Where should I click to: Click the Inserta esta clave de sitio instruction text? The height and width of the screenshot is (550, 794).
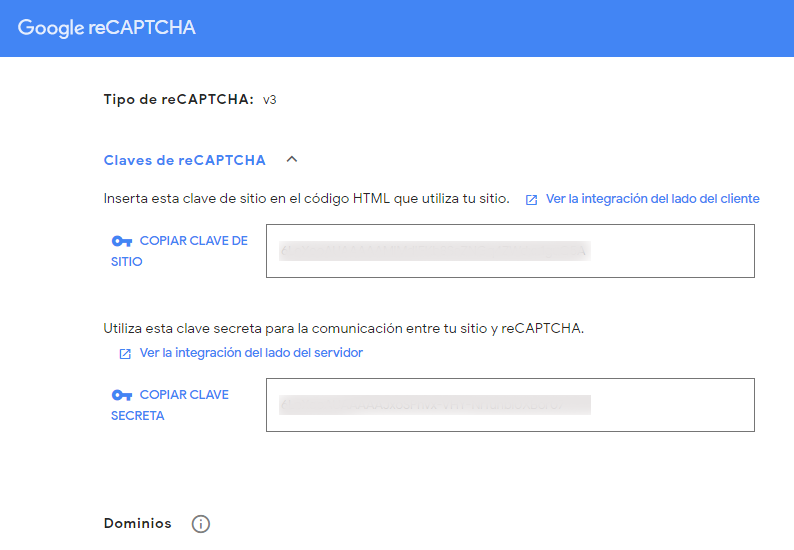tap(306, 199)
